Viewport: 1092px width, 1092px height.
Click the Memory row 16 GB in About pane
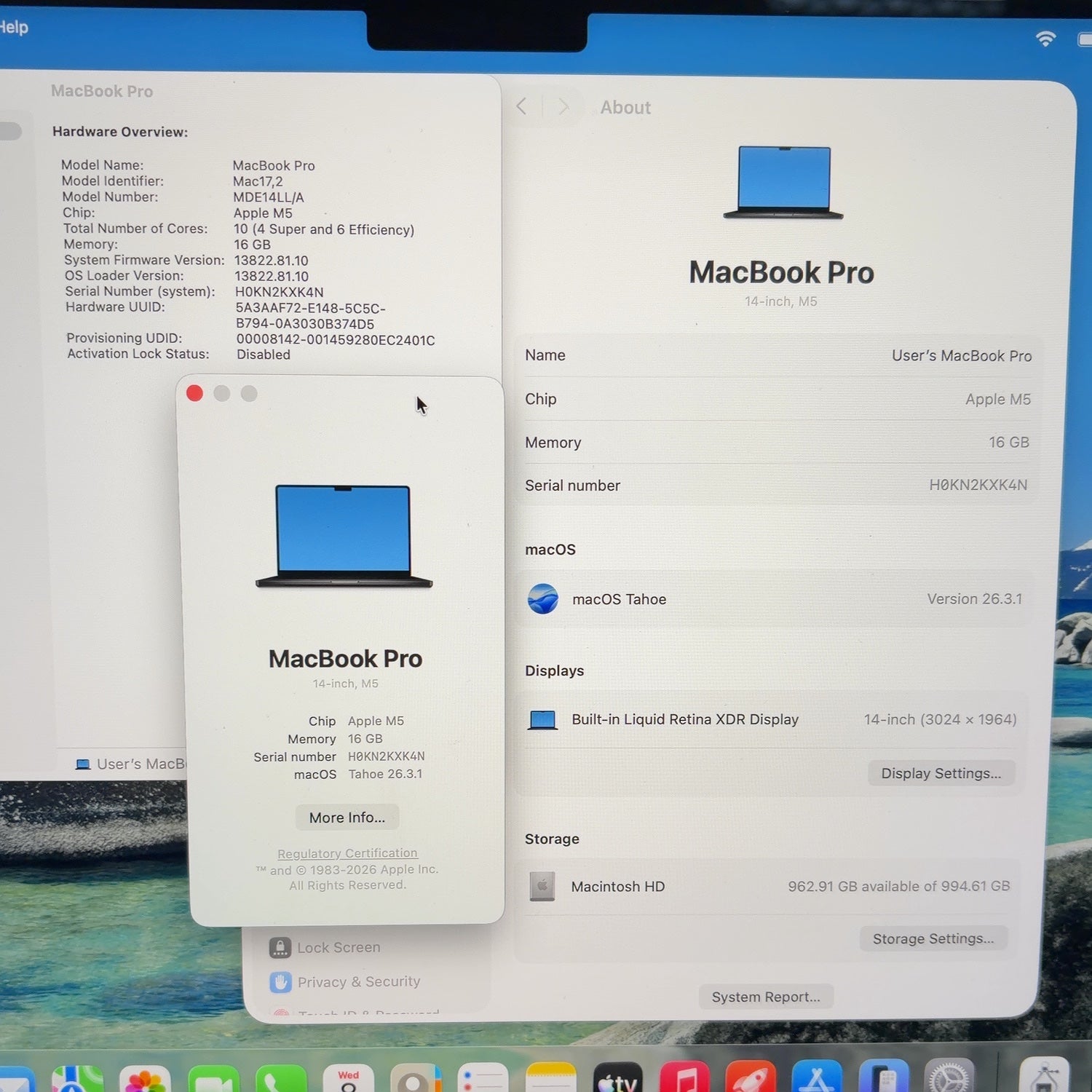click(779, 442)
